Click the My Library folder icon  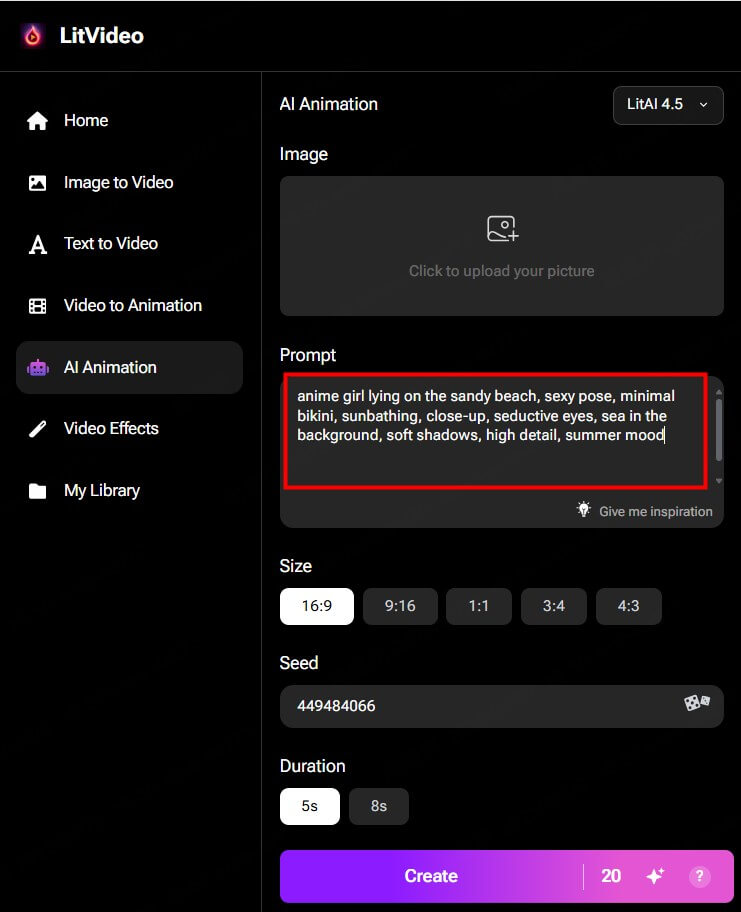[x=38, y=491]
